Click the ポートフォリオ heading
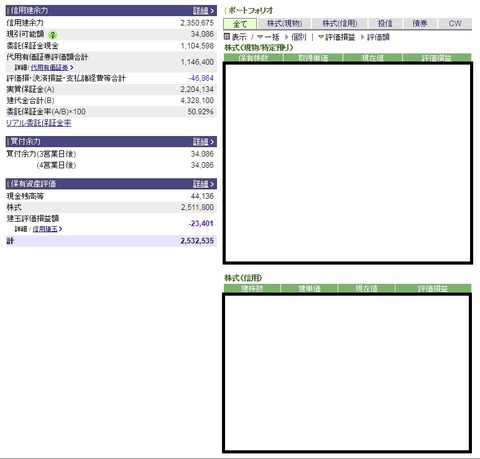 pos(251,11)
